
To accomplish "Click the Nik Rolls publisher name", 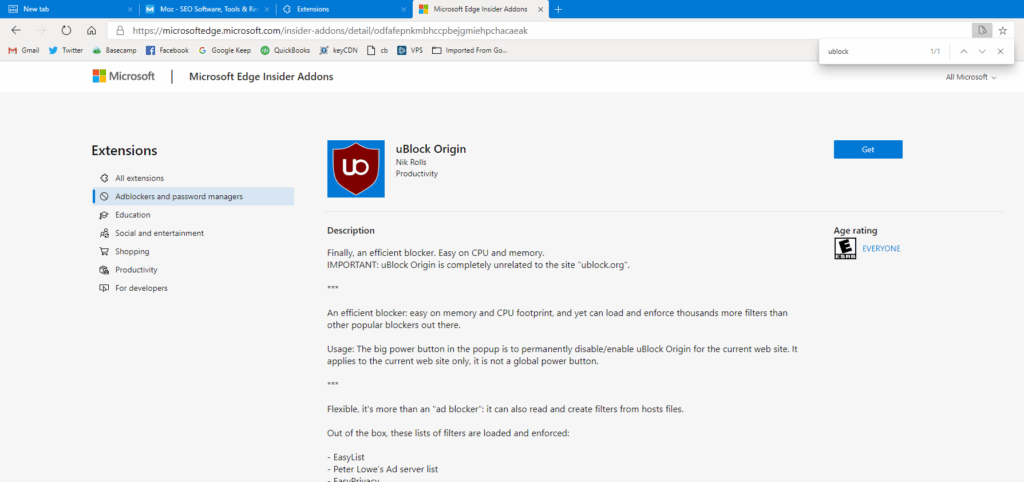I will [x=410, y=161].
